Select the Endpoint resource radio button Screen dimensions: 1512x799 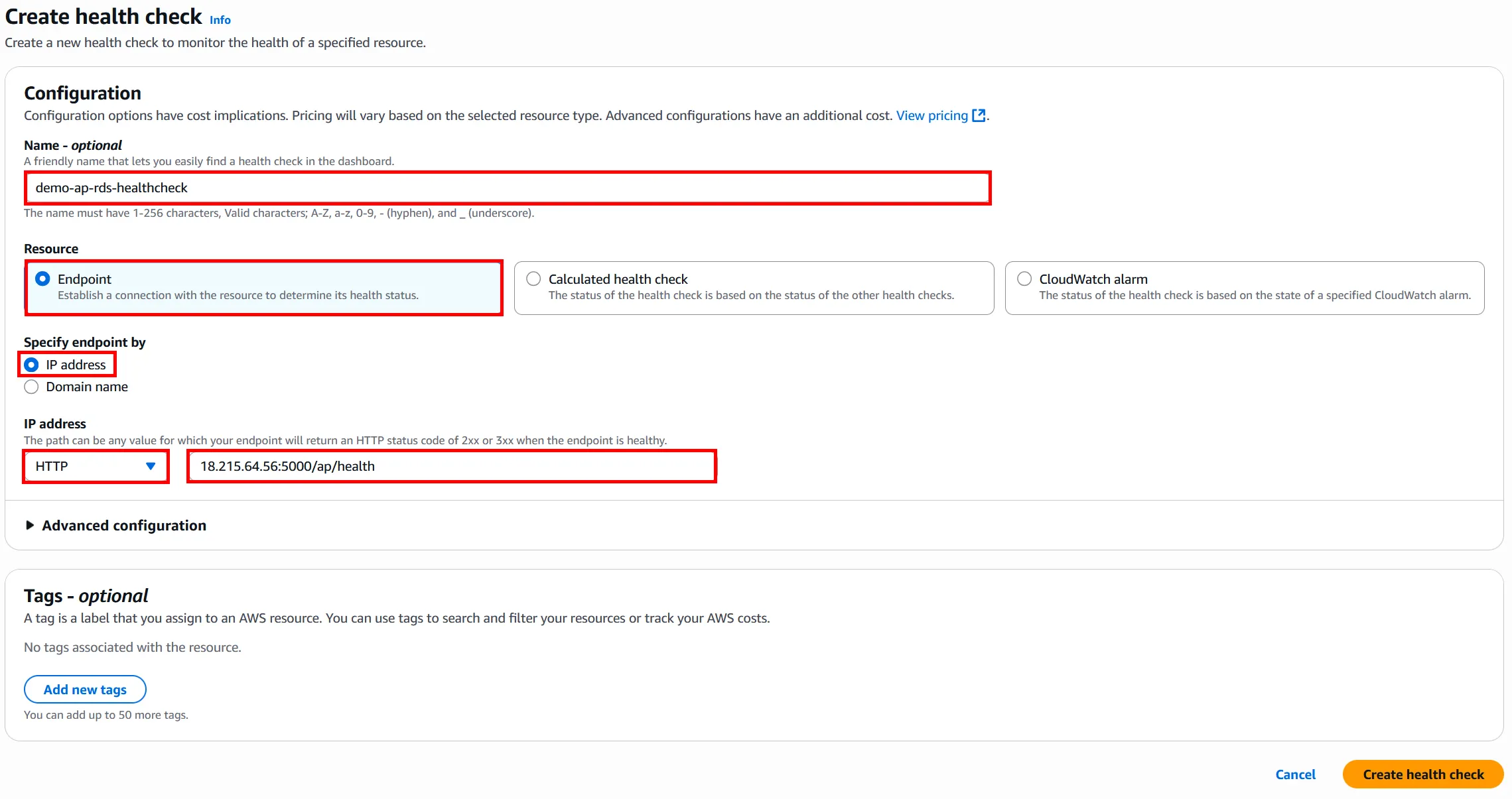tap(42, 279)
